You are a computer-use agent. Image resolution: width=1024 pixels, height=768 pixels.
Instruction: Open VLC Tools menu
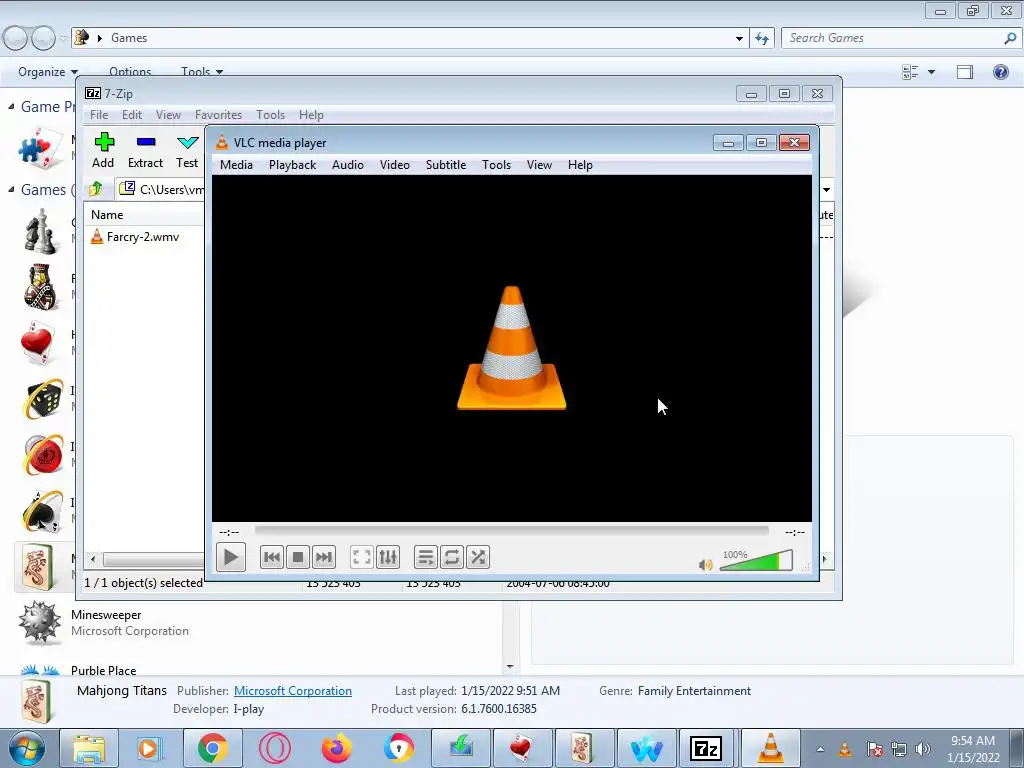[496, 165]
